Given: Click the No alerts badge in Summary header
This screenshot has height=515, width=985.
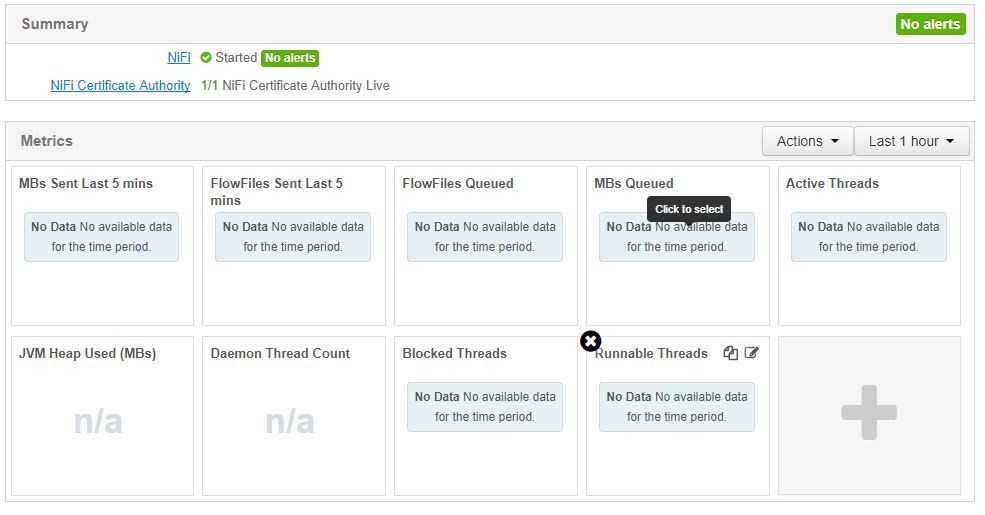Looking at the screenshot, I should pyautogui.click(x=930, y=24).
